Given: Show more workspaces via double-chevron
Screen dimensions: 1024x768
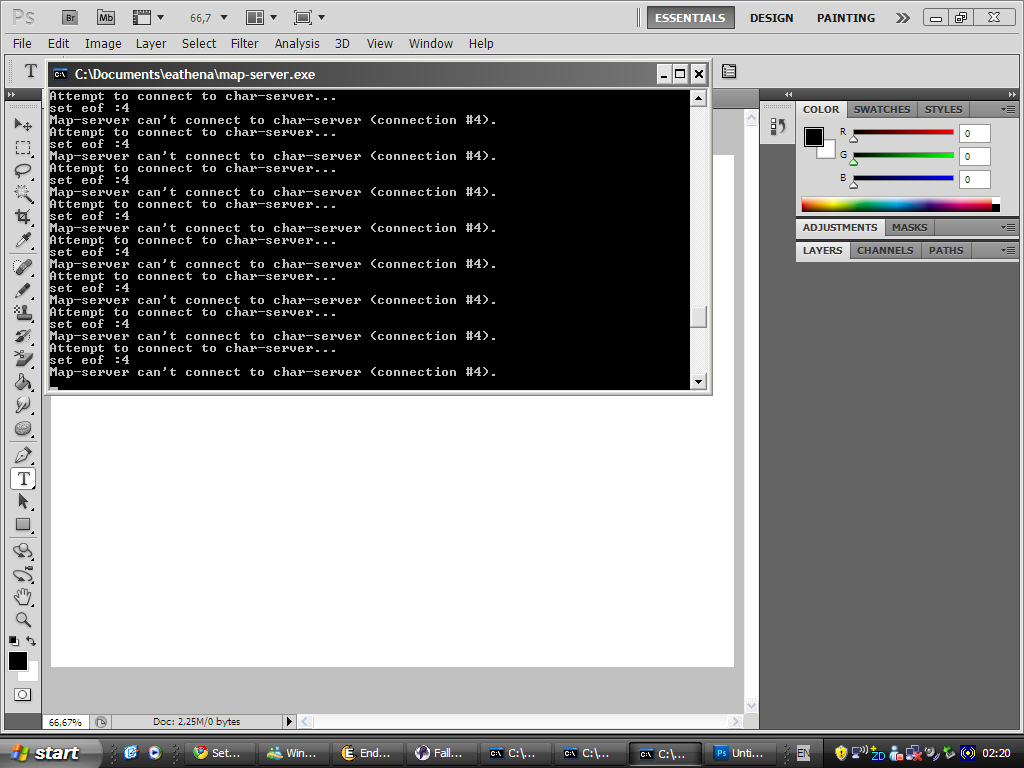Looking at the screenshot, I should (x=903, y=18).
